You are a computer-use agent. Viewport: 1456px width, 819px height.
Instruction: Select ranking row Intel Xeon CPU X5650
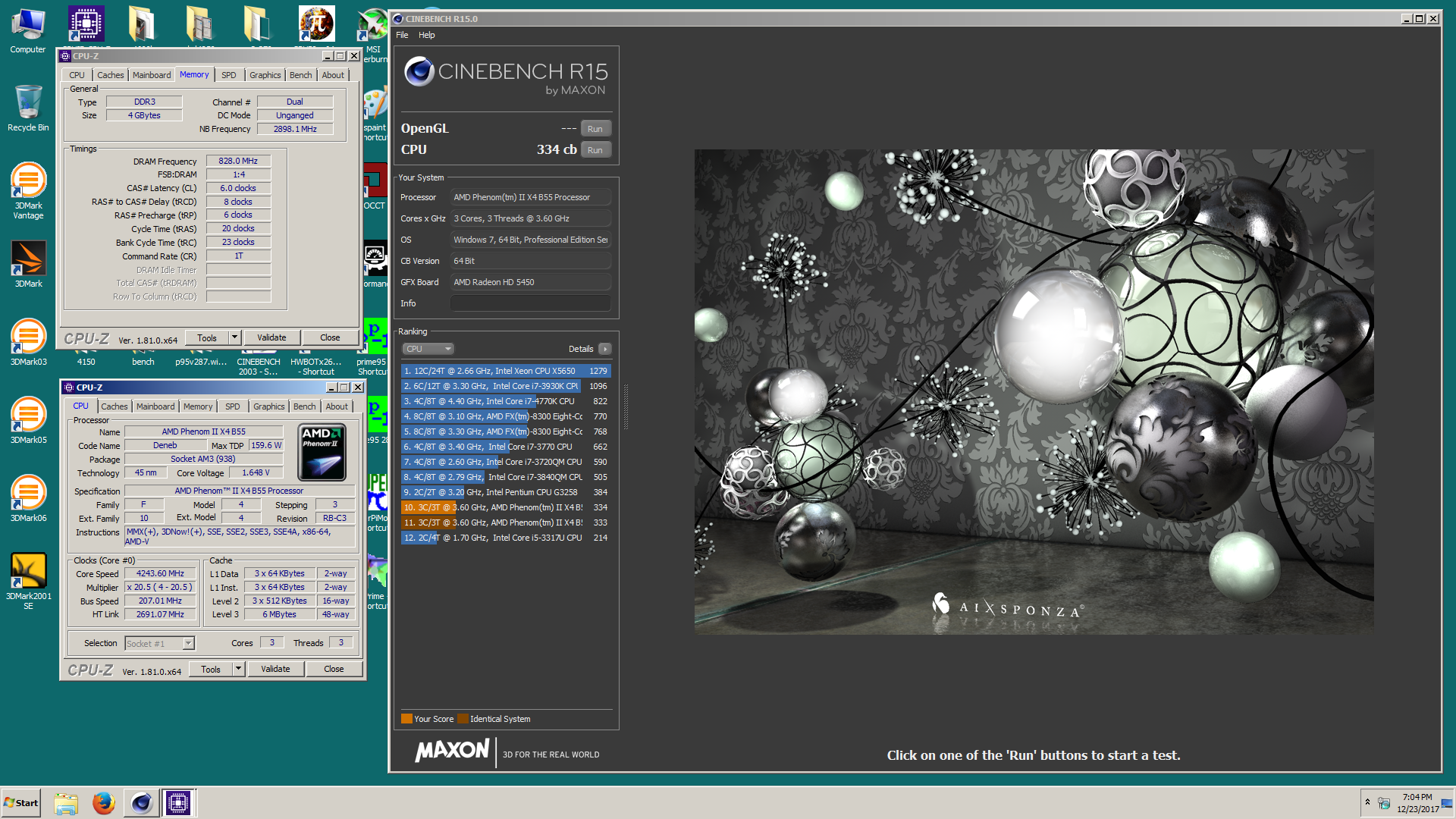[506, 371]
